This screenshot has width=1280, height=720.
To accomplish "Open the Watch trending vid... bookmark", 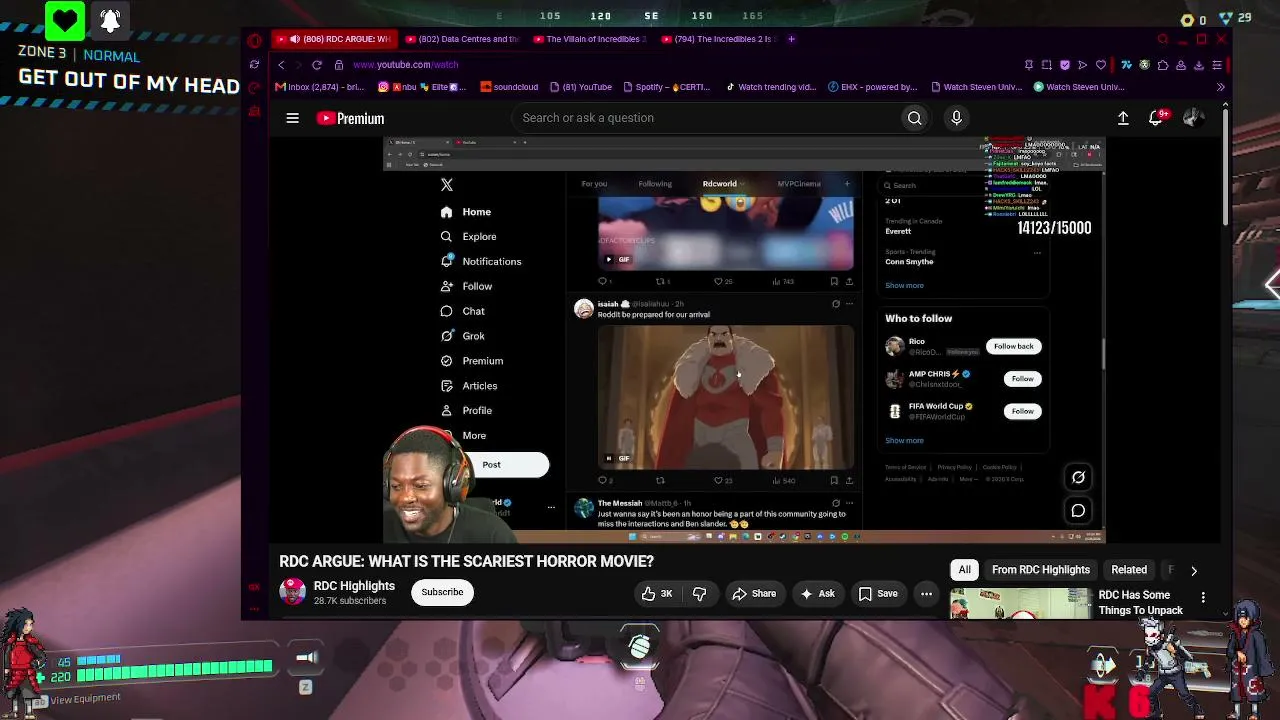I will tap(770, 87).
